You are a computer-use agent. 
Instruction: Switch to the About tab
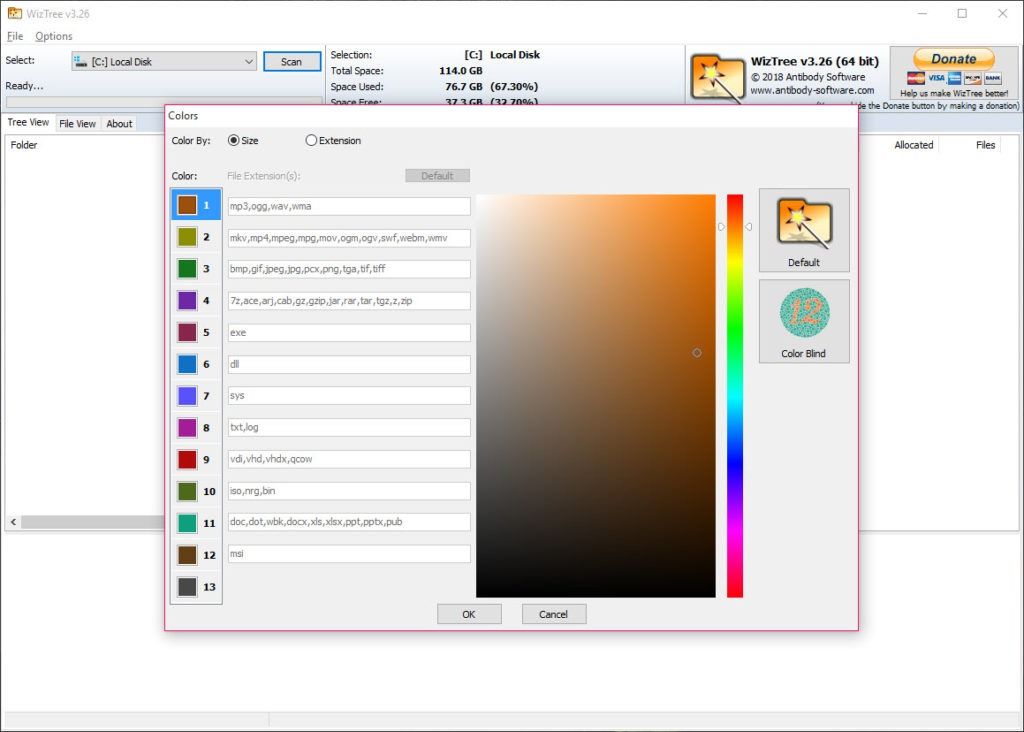(x=119, y=123)
